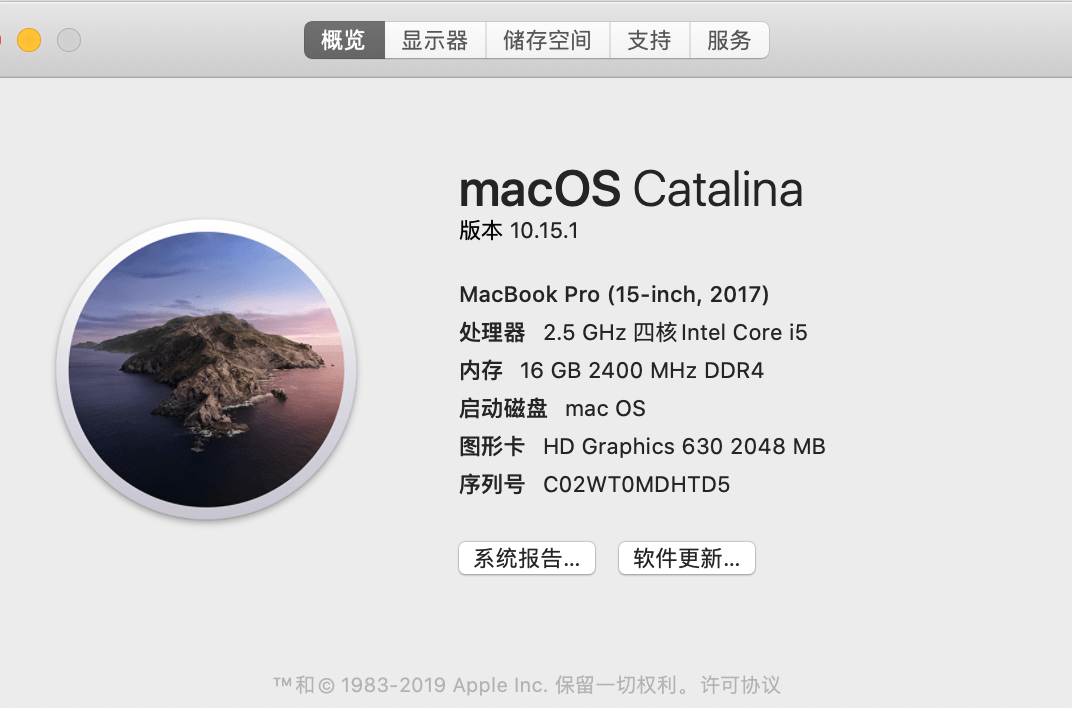Image resolution: width=1072 pixels, height=708 pixels.
Task: Open the 许可协议 link
Action: (x=740, y=685)
